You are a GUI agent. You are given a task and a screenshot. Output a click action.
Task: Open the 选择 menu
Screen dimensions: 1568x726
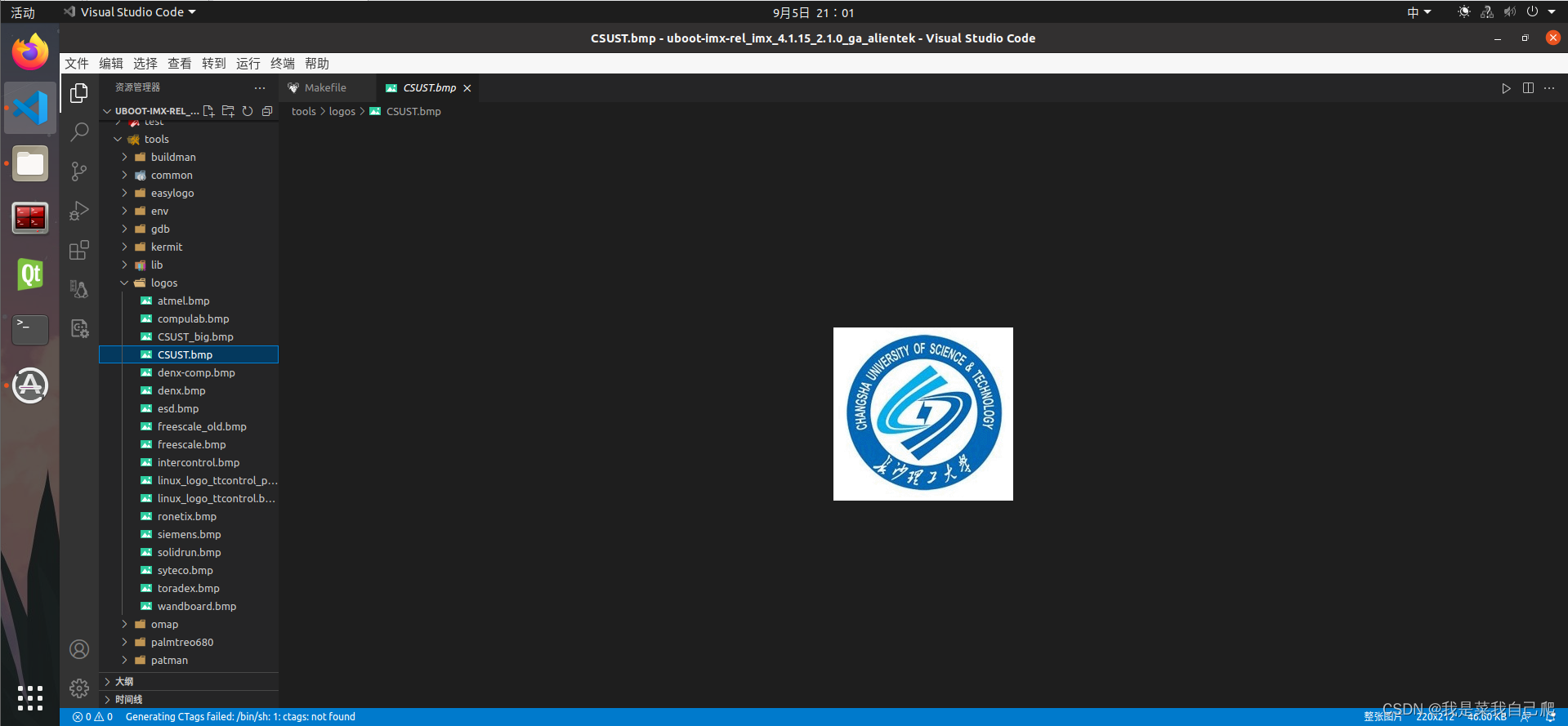pos(145,64)
